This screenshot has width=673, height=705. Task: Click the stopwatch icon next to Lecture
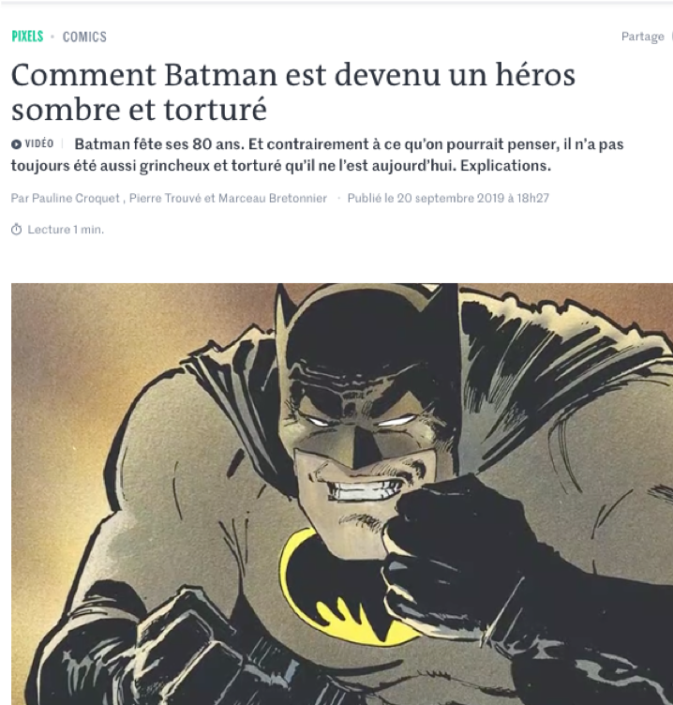16,229
